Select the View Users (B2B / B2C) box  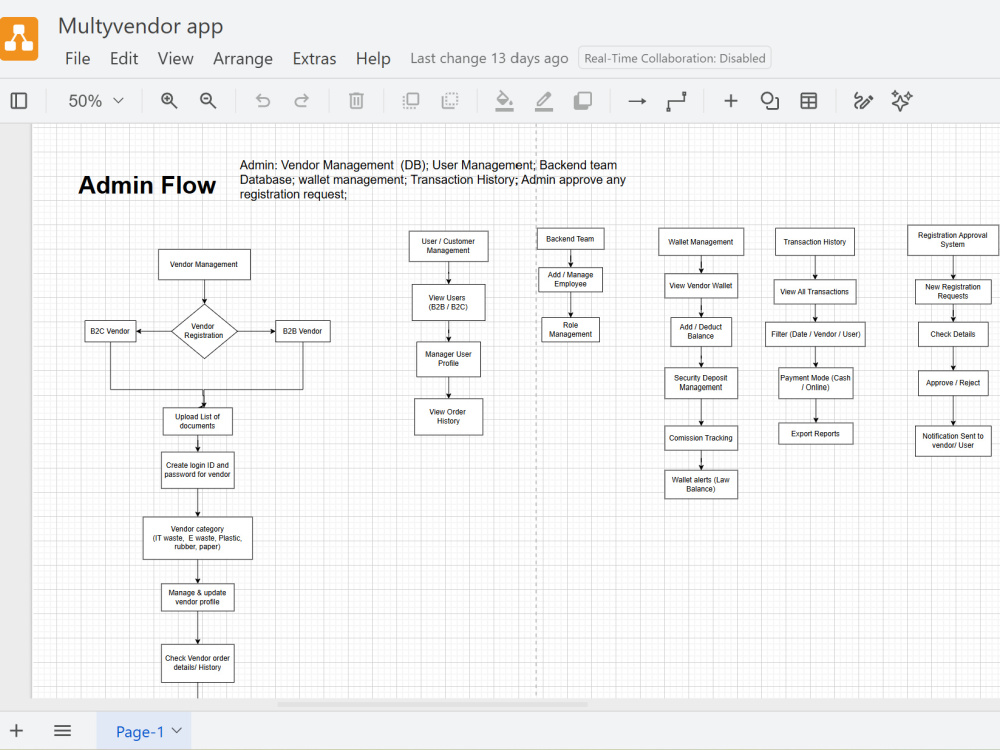click(448, 302)
